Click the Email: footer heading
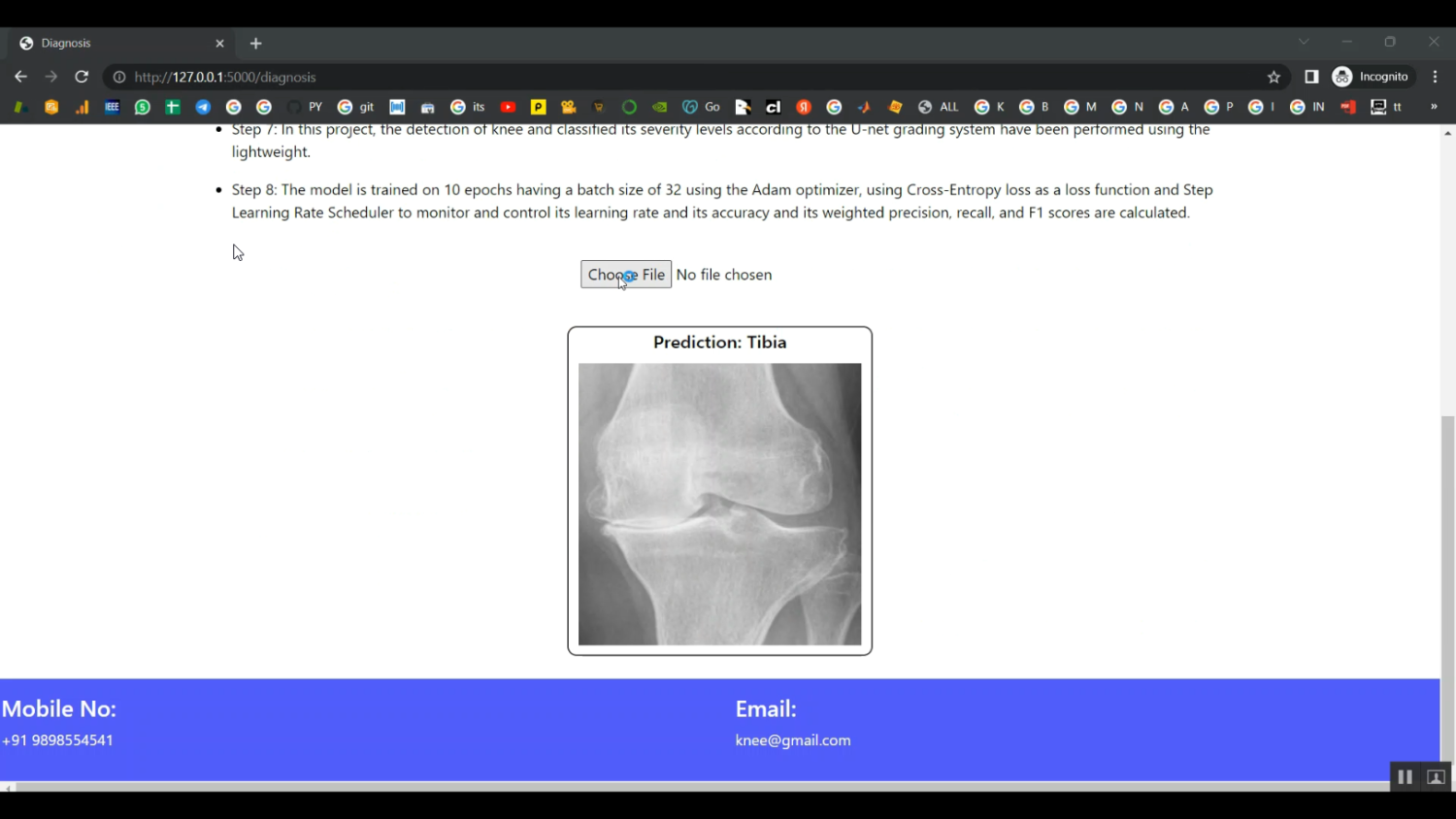The width and height of the screenshot is (1456, 819). pyautogui.click(x=766, y=709)
